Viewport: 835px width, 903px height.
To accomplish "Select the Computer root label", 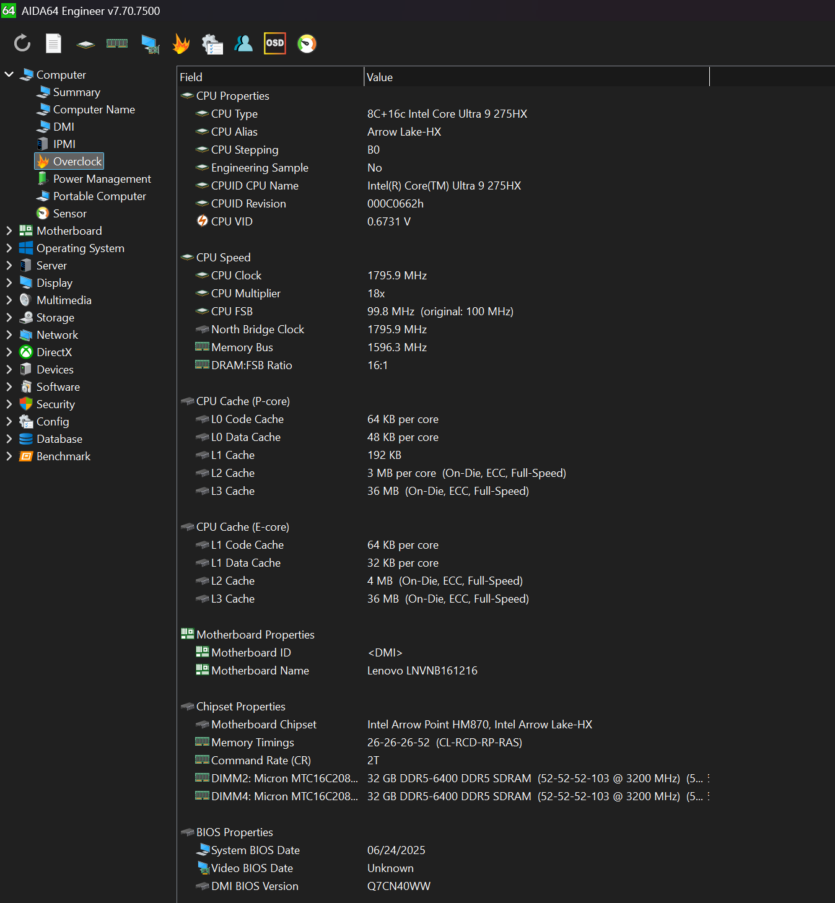I will pyautogui.click(x=61, y=75).
